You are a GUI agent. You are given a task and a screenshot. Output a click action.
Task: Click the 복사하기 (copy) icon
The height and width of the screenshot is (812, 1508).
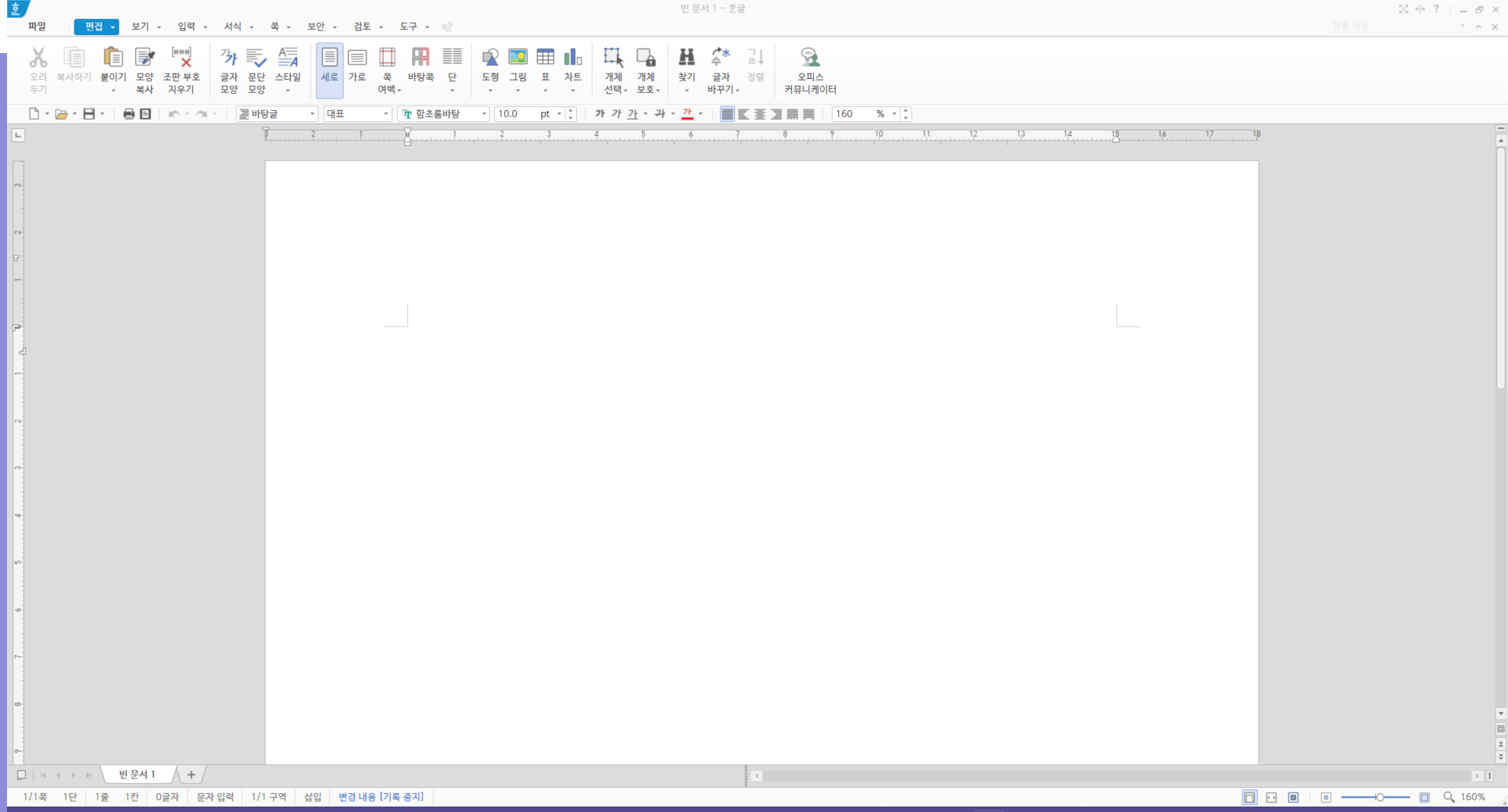point(74,58)
